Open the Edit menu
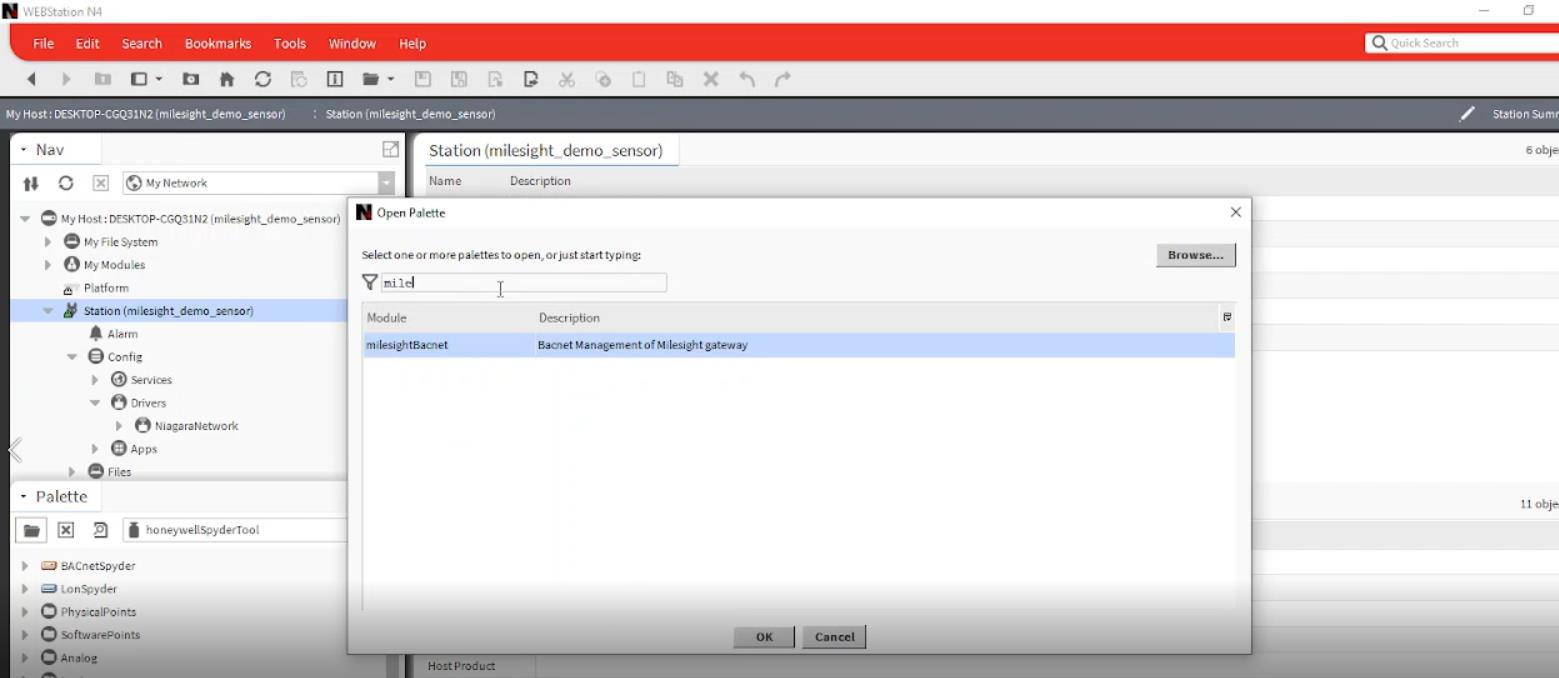 (87, 43)
